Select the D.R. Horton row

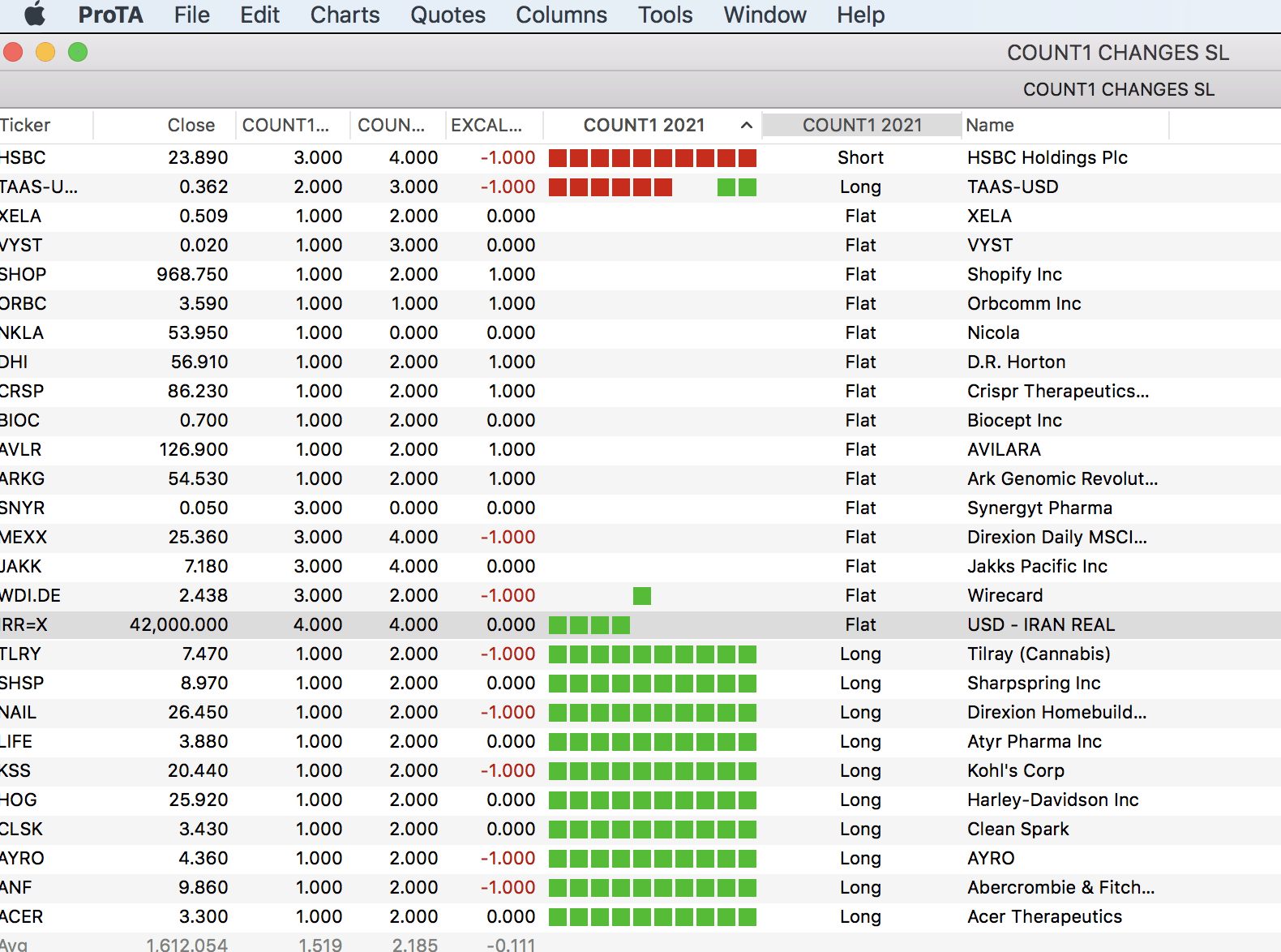(640, 362)
